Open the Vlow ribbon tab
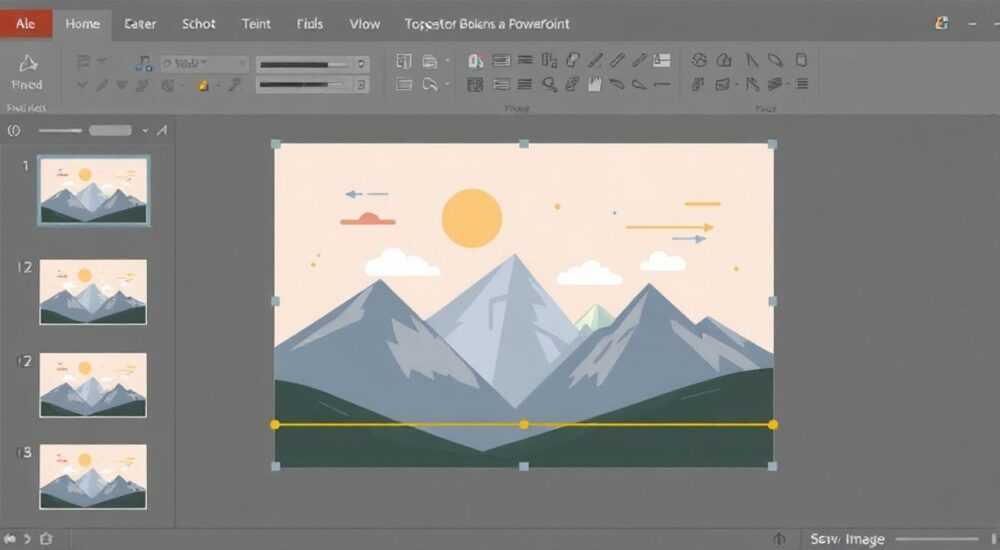 click(x=365, y=24)
